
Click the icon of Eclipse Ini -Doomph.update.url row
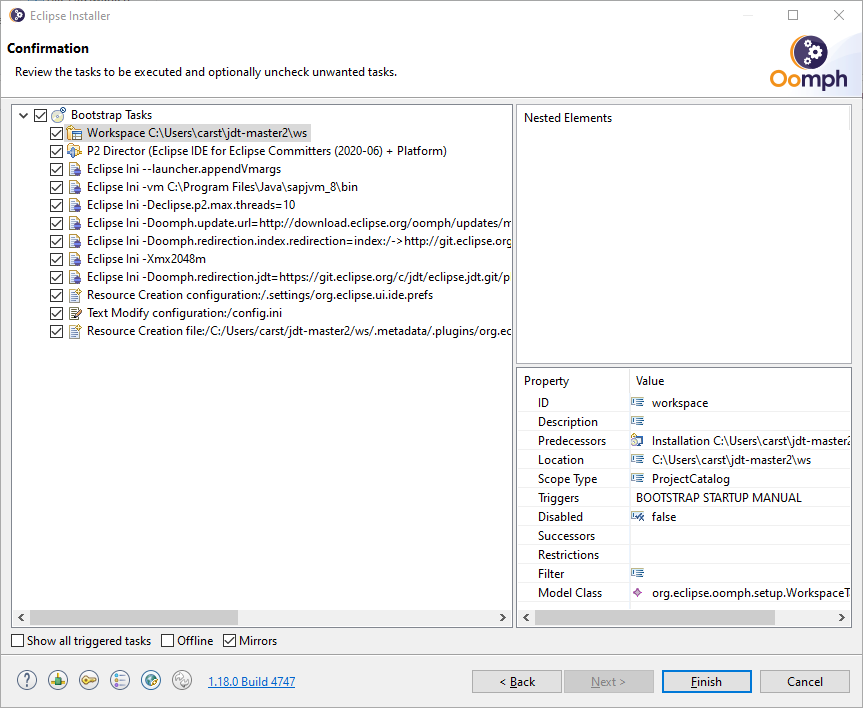click(x=75, y=223)
